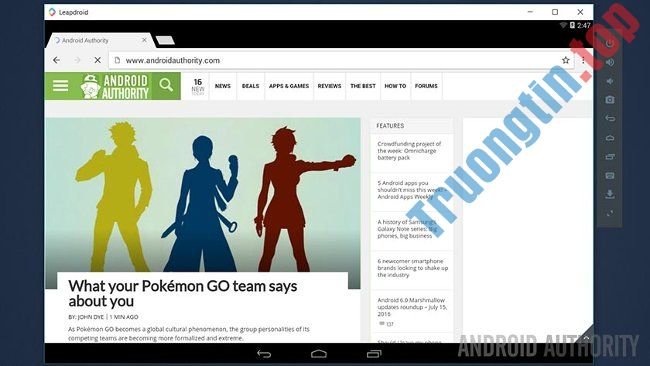Image resolution: width=650 pixels, height=366 pixels.
Task: Click the 137 comments count
Action: [x=386, y=324]
